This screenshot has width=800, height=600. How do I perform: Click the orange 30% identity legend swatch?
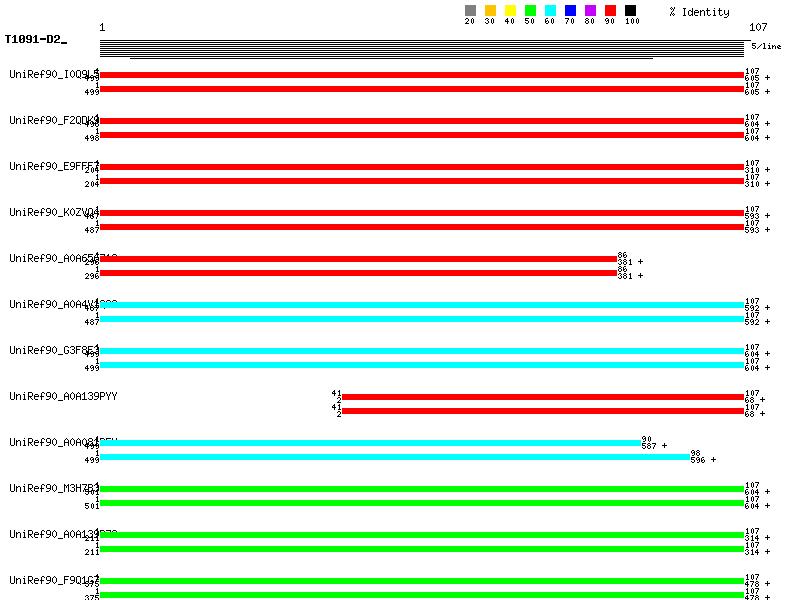[x=490, y=11]
